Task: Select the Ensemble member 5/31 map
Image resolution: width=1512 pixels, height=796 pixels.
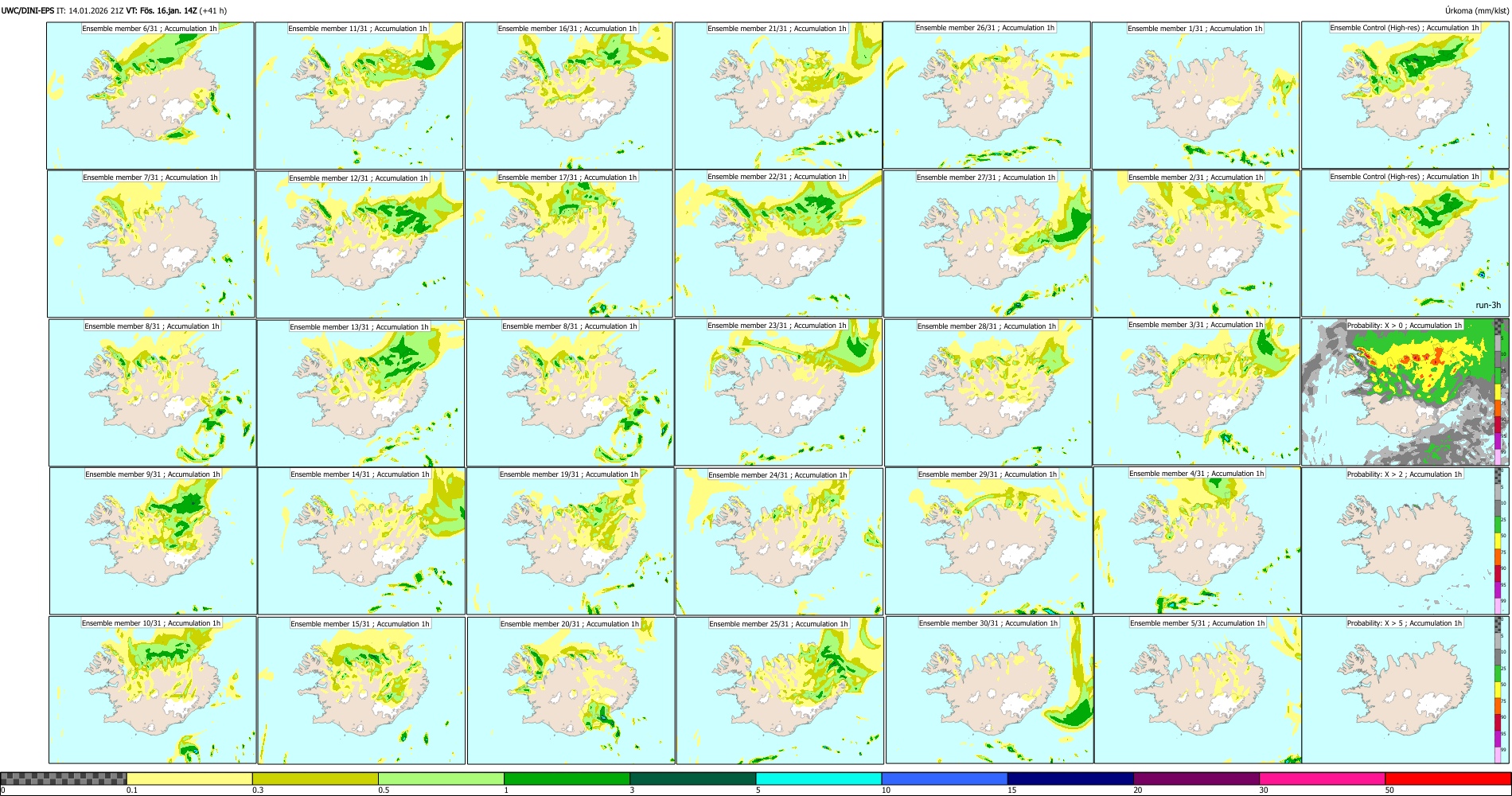Action: [x=1198, y=690]
